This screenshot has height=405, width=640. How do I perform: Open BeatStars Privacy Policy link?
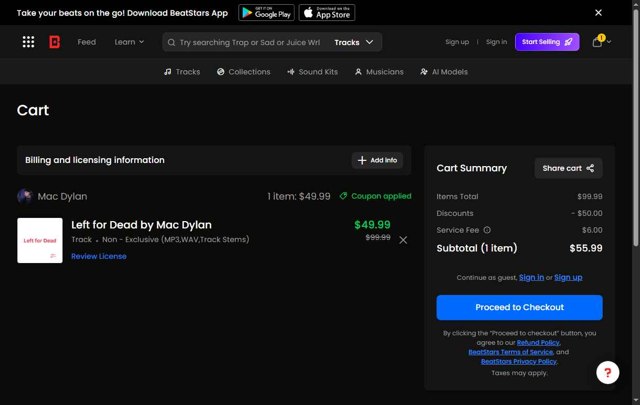(x=519, y=361)
